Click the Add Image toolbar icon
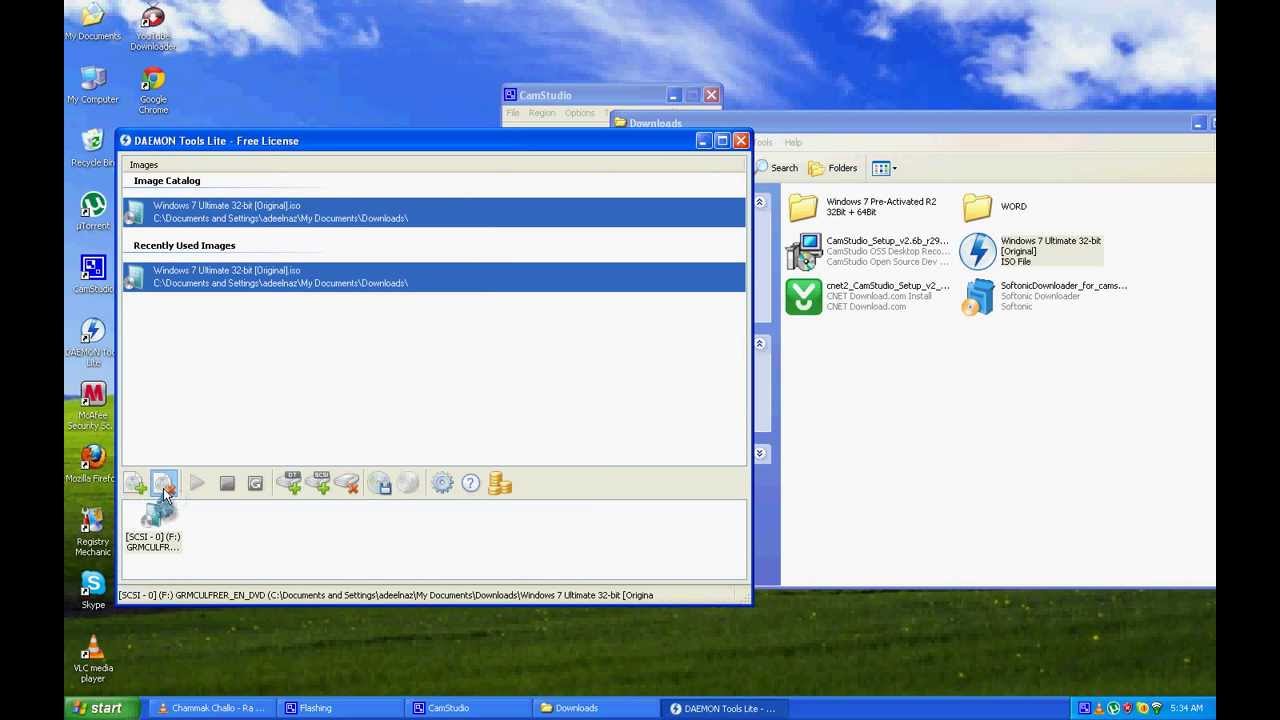 [135, 484]
